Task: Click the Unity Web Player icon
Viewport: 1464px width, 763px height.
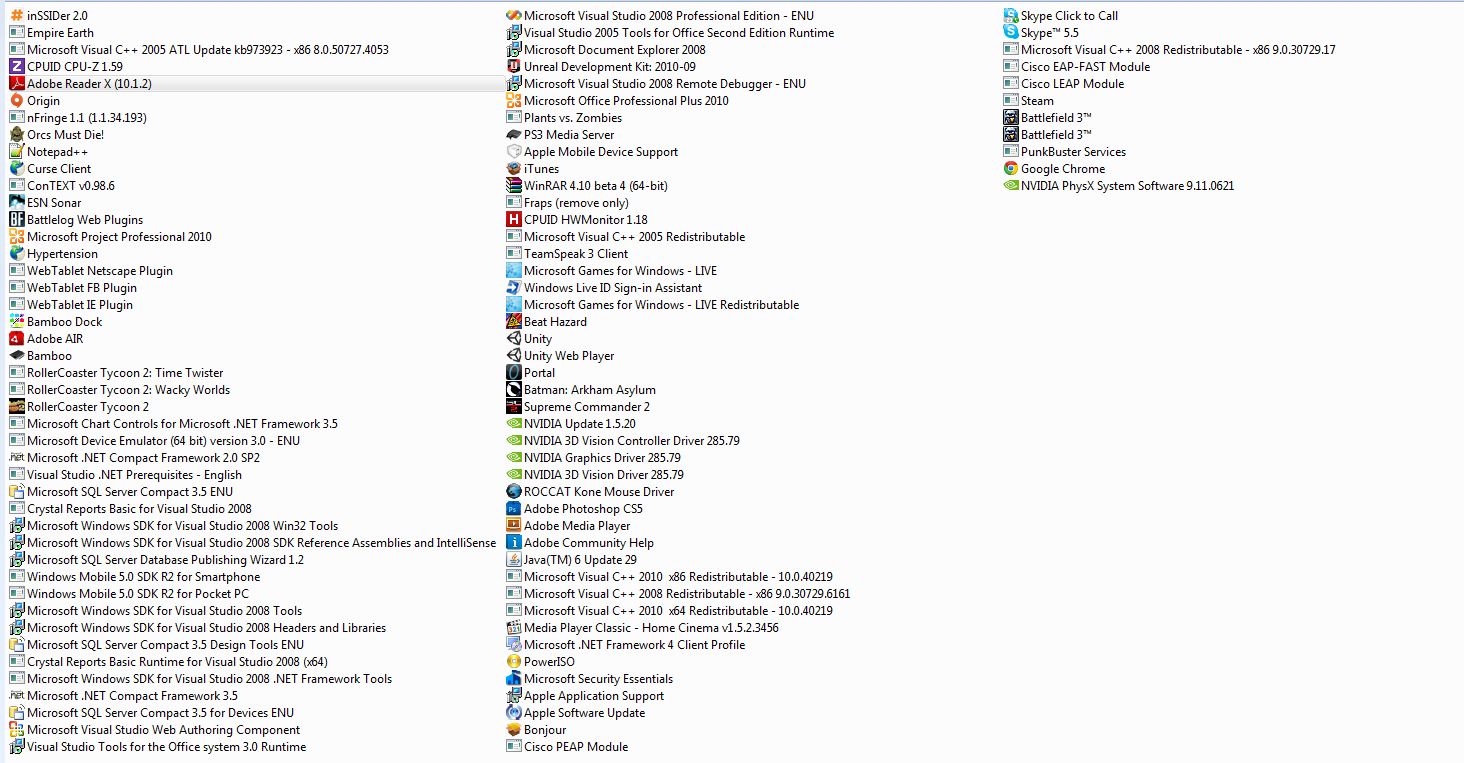Action: coord(514,356)
